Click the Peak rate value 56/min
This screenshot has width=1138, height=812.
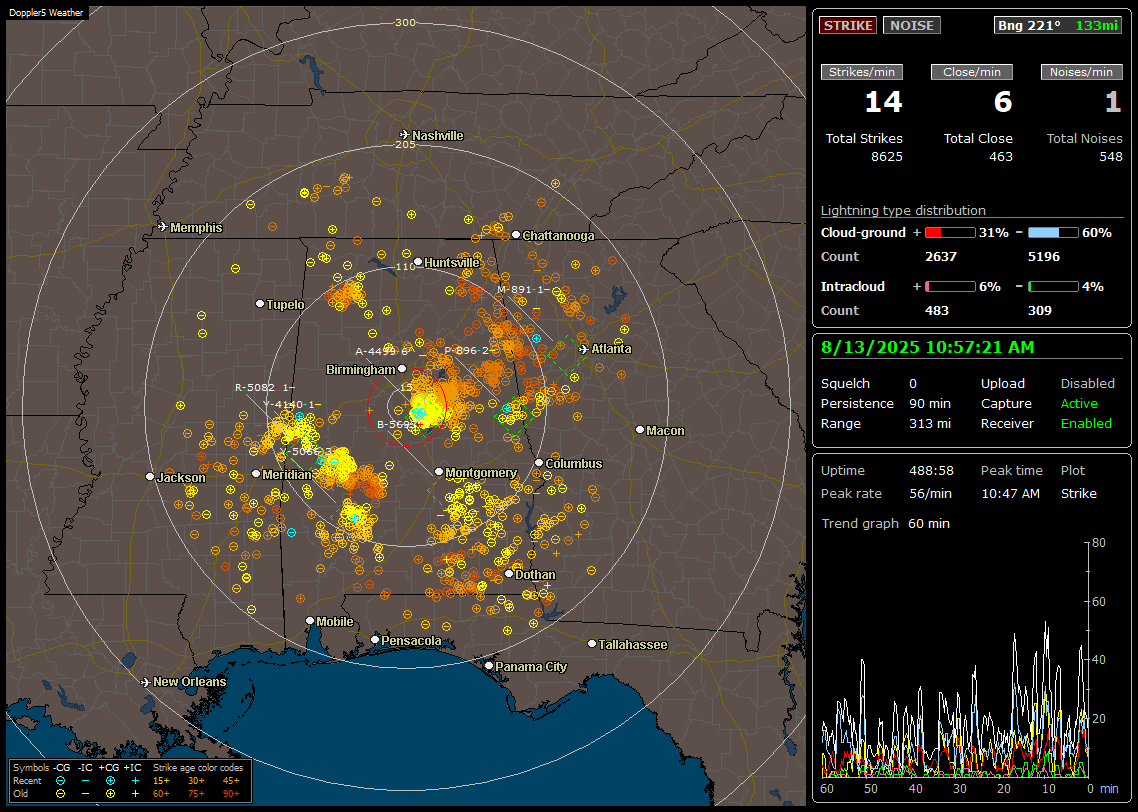931,494
